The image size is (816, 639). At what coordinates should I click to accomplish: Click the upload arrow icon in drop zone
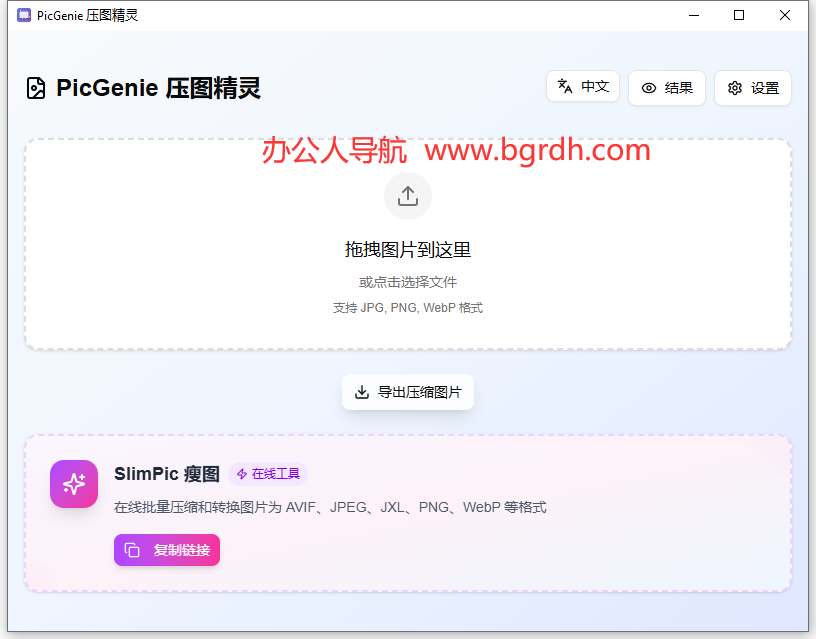(407, 196)
